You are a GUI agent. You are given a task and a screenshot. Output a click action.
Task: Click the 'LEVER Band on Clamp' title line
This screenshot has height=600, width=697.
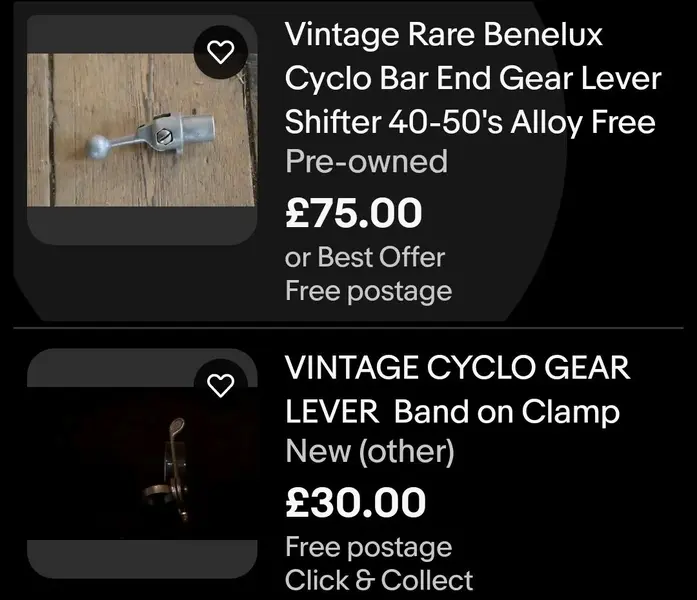(452, 412)
